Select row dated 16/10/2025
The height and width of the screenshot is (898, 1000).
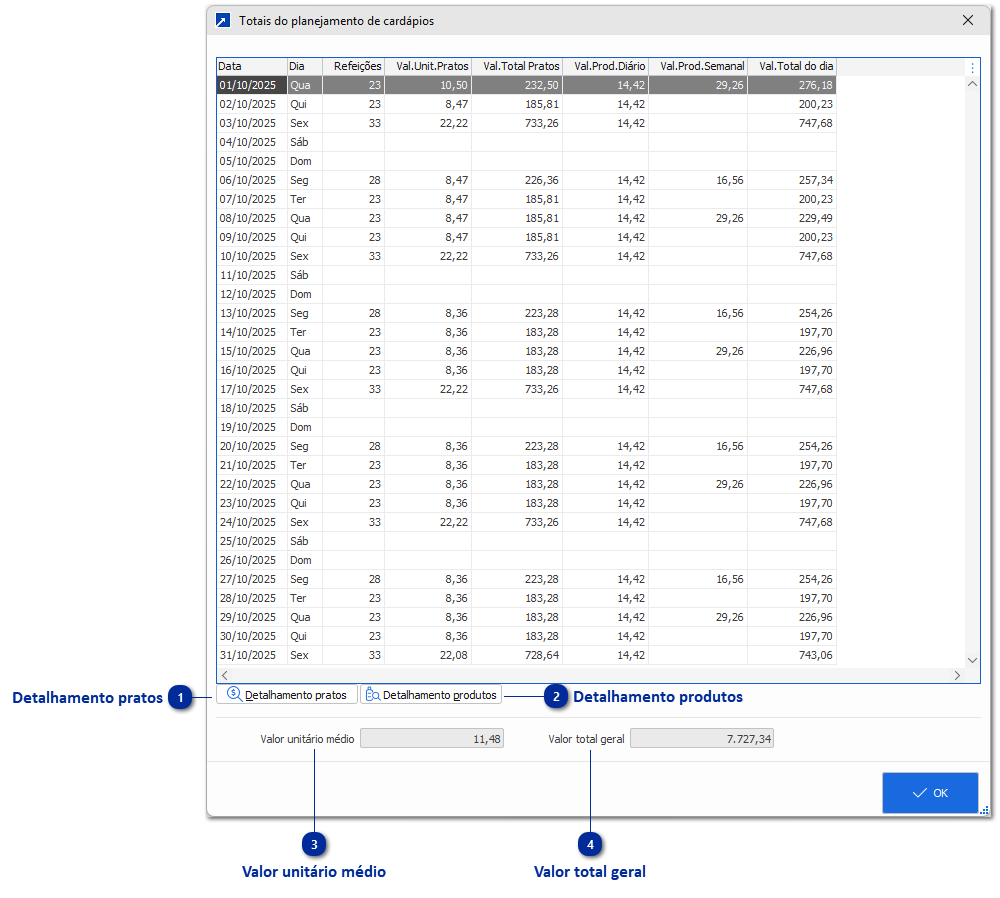pos(526,370)
